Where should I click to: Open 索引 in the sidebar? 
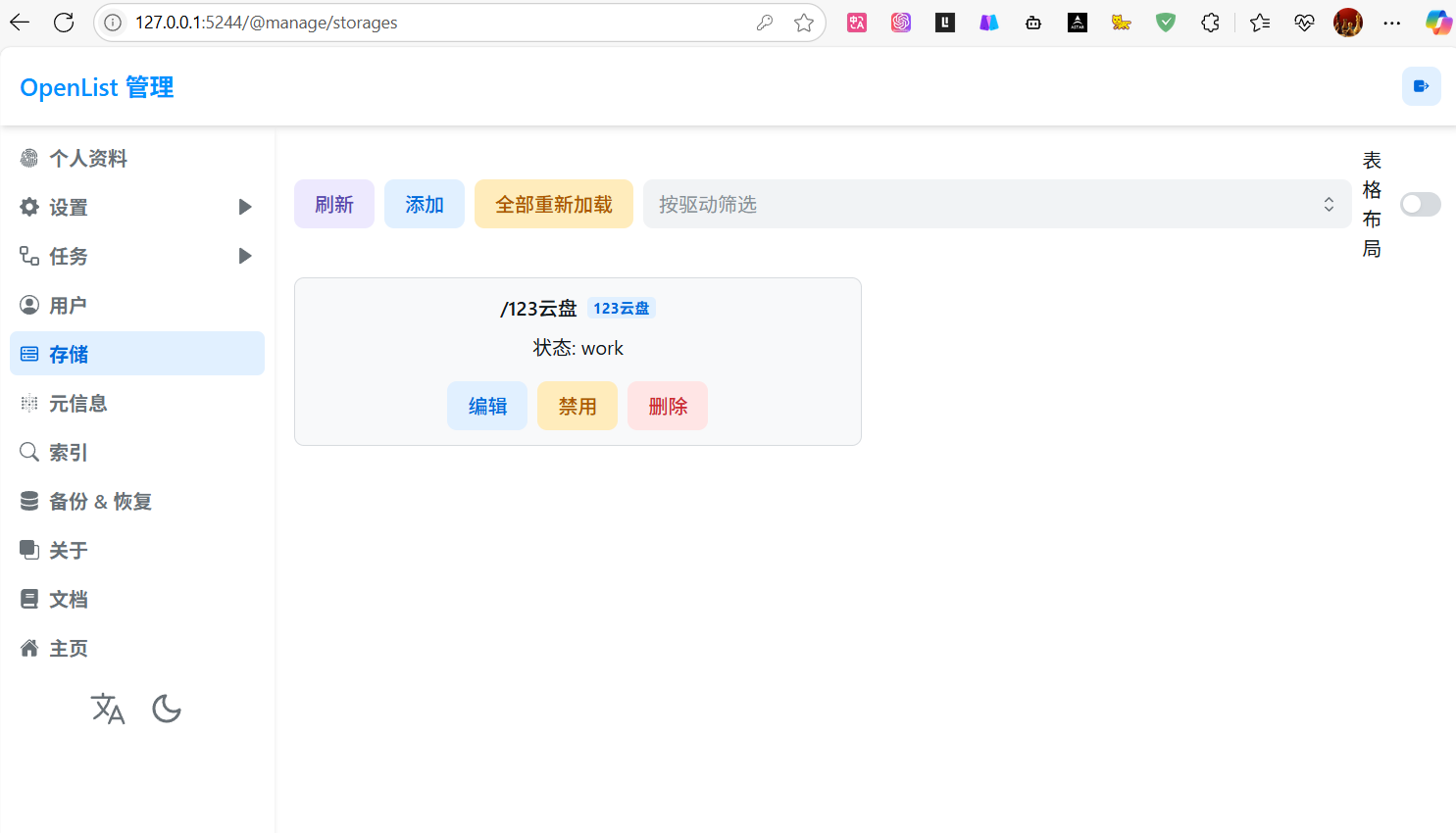pyautogui.click(x=137, y=452)
